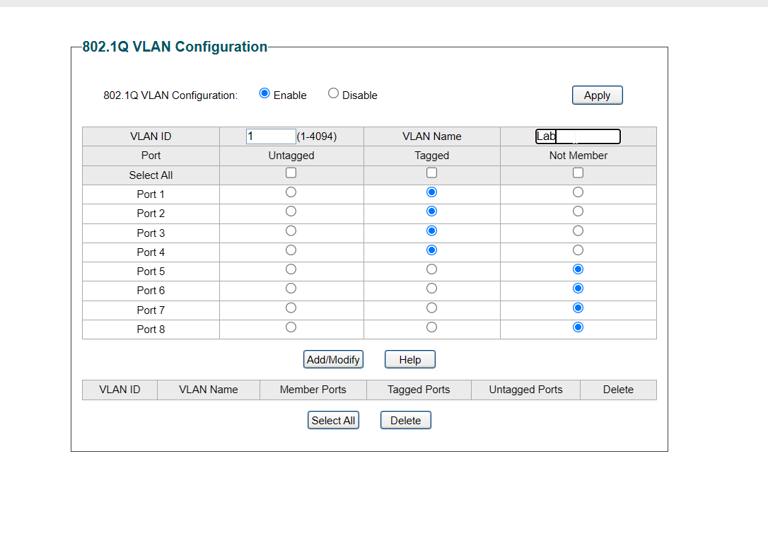Image resolution: width=768 pixels, height=536 pixels.
Task: Set Port 3 to Untagged
Action: point(291,231)
